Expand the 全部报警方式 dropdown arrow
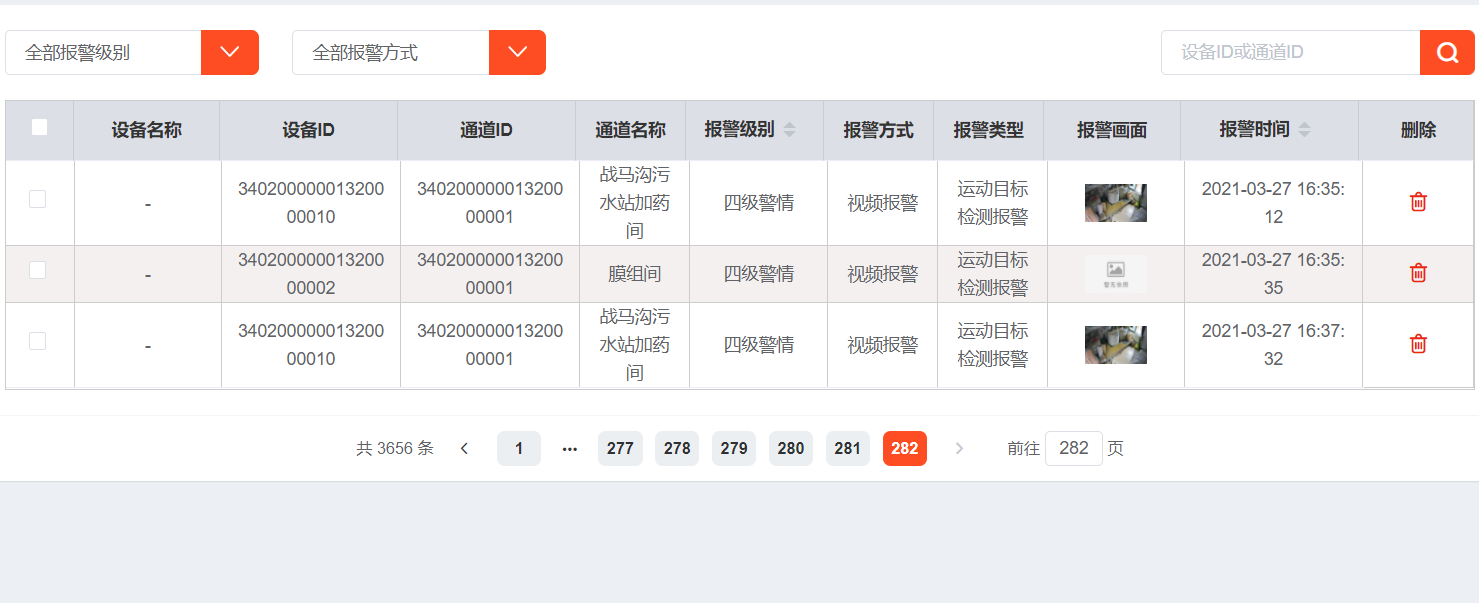This screenshot has width=1479, height=603. pos(517,52)
